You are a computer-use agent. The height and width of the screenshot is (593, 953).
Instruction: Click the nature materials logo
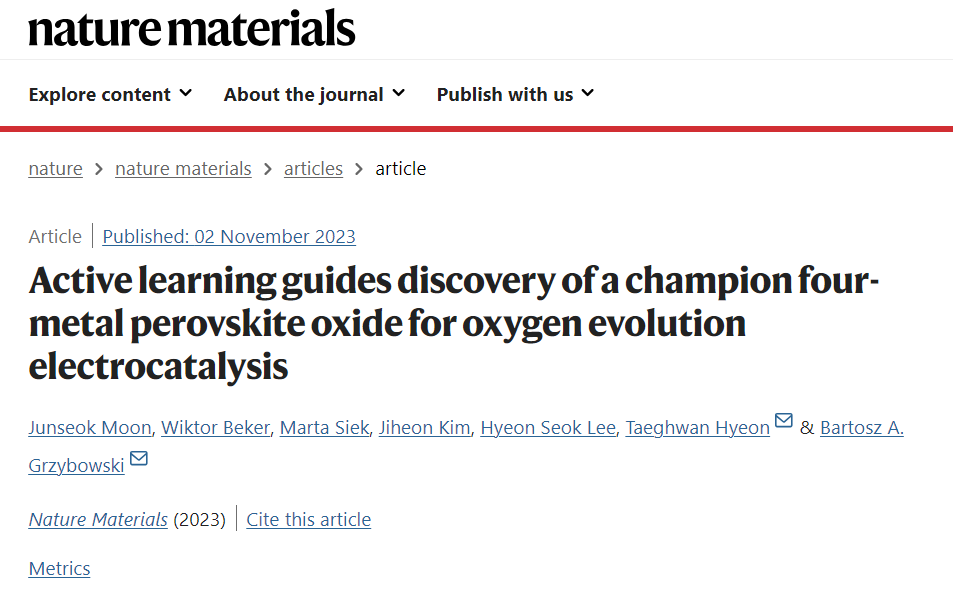click(x=191, y=29)
